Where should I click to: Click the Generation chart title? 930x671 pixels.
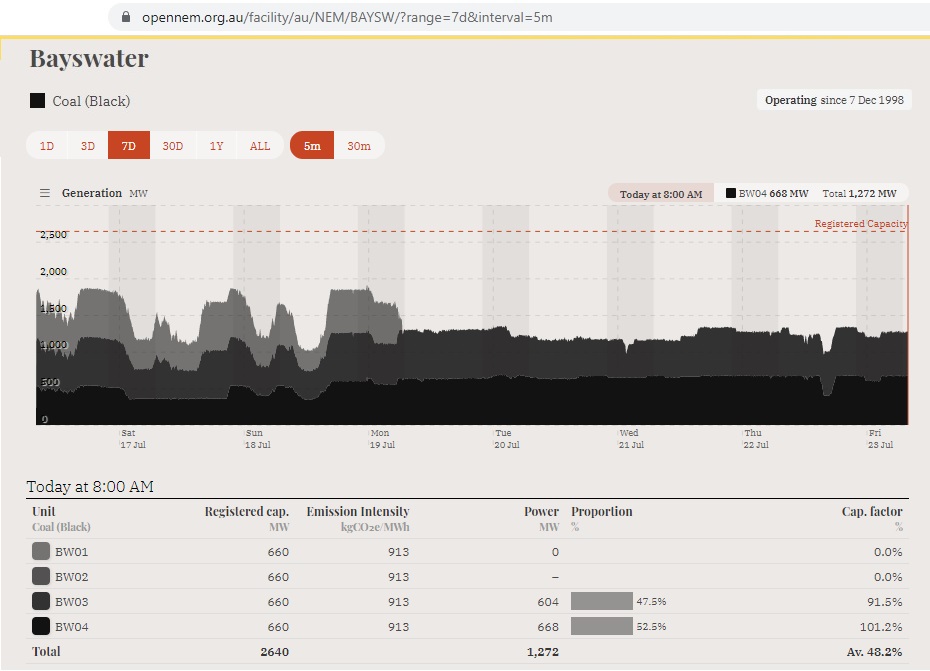pyautogui.click(x=91, y=193)
